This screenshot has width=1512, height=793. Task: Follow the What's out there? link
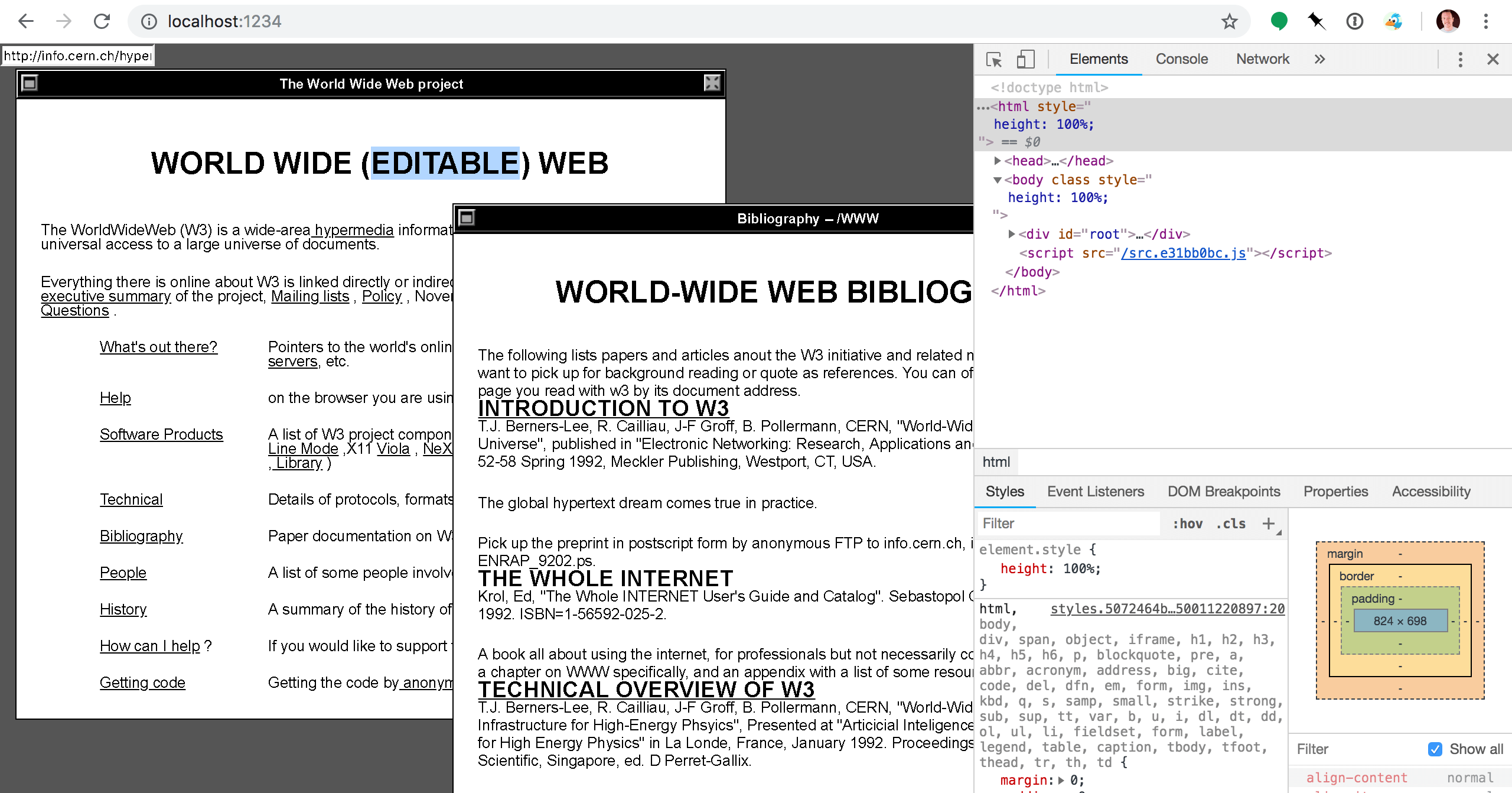158,347
